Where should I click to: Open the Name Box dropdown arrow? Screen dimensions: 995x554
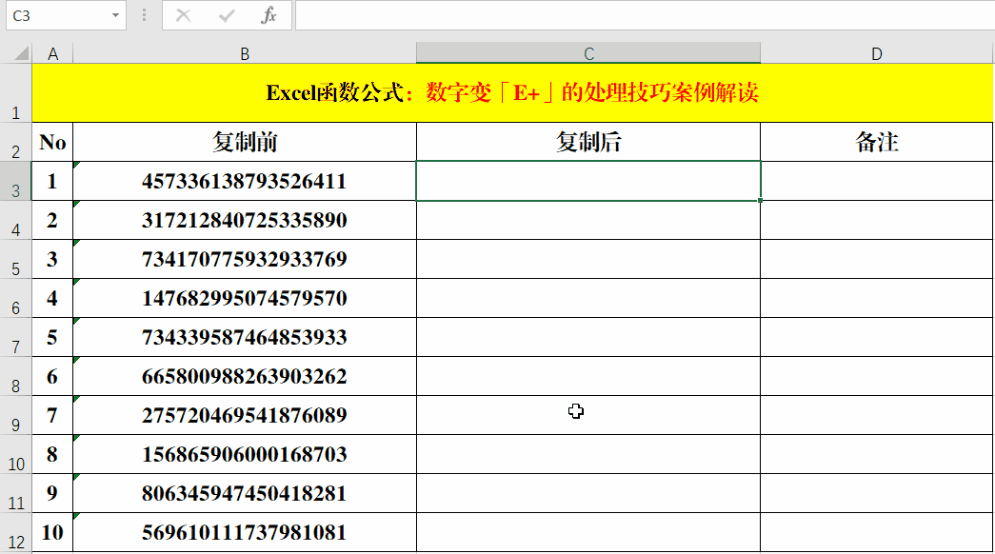click(x=115, y=15)
